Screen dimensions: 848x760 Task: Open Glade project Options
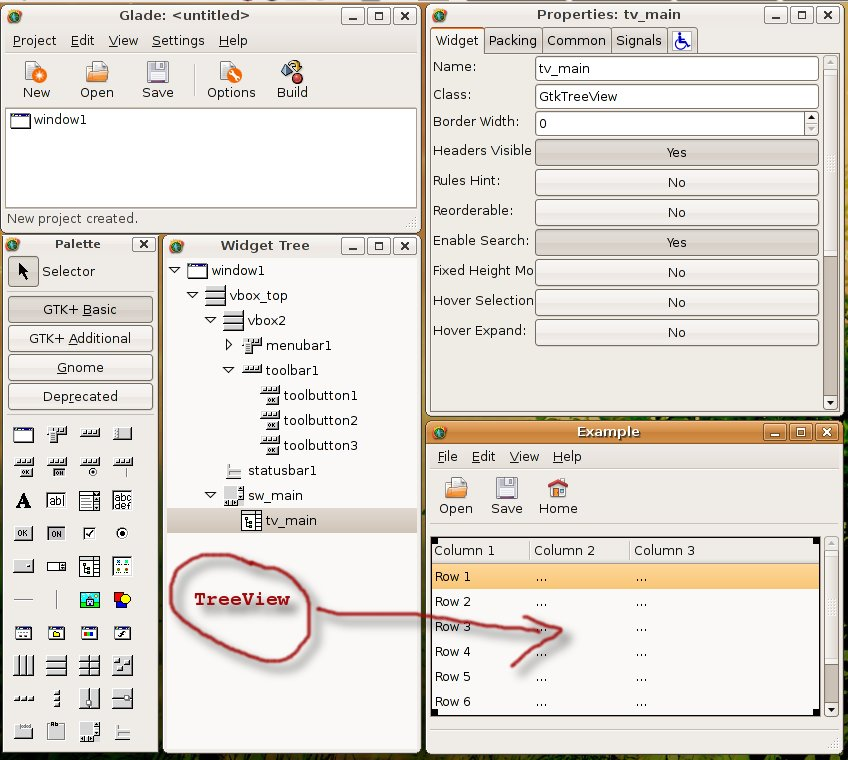[231, 80]
